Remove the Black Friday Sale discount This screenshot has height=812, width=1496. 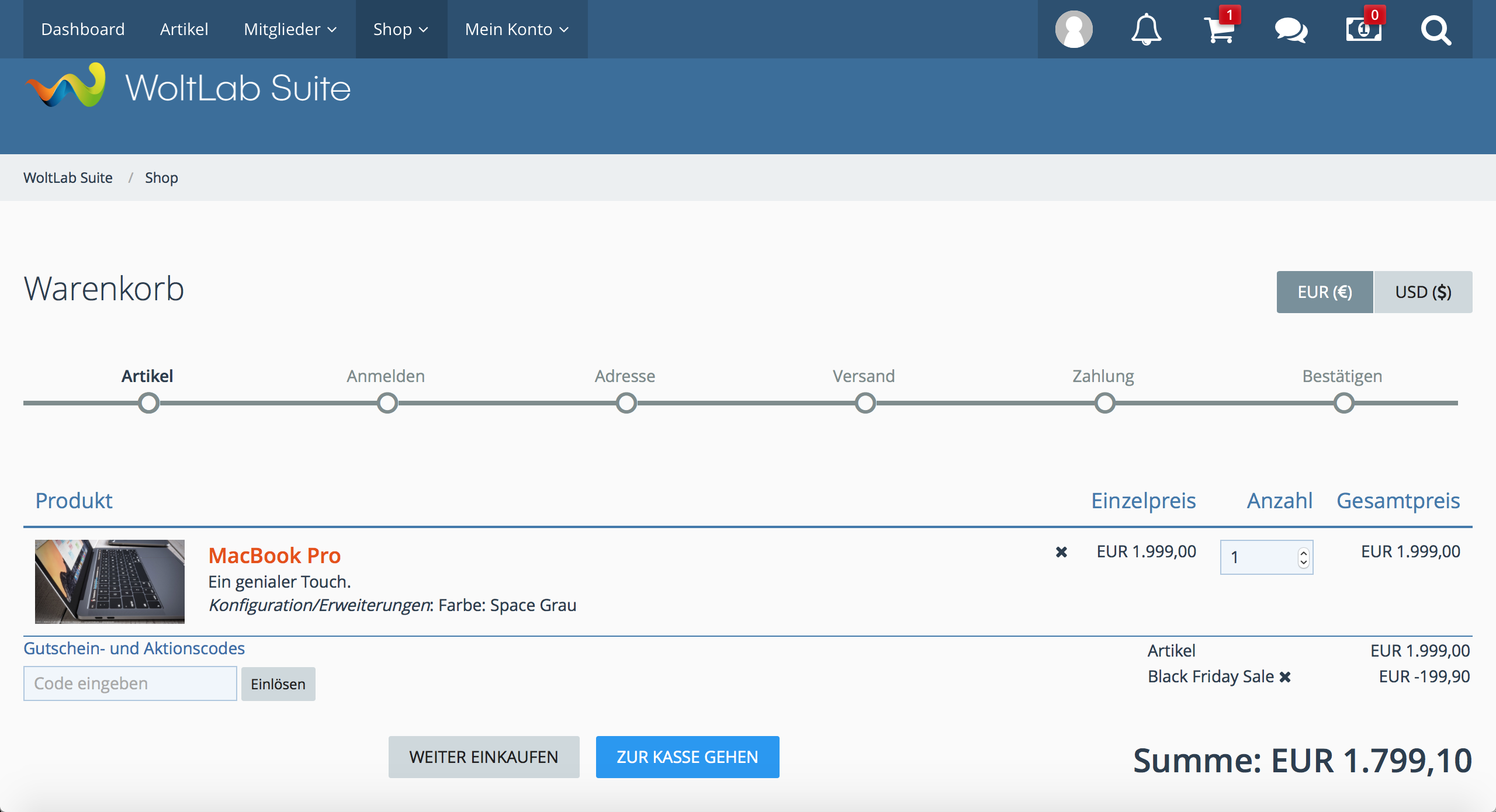coord(1285,677)
